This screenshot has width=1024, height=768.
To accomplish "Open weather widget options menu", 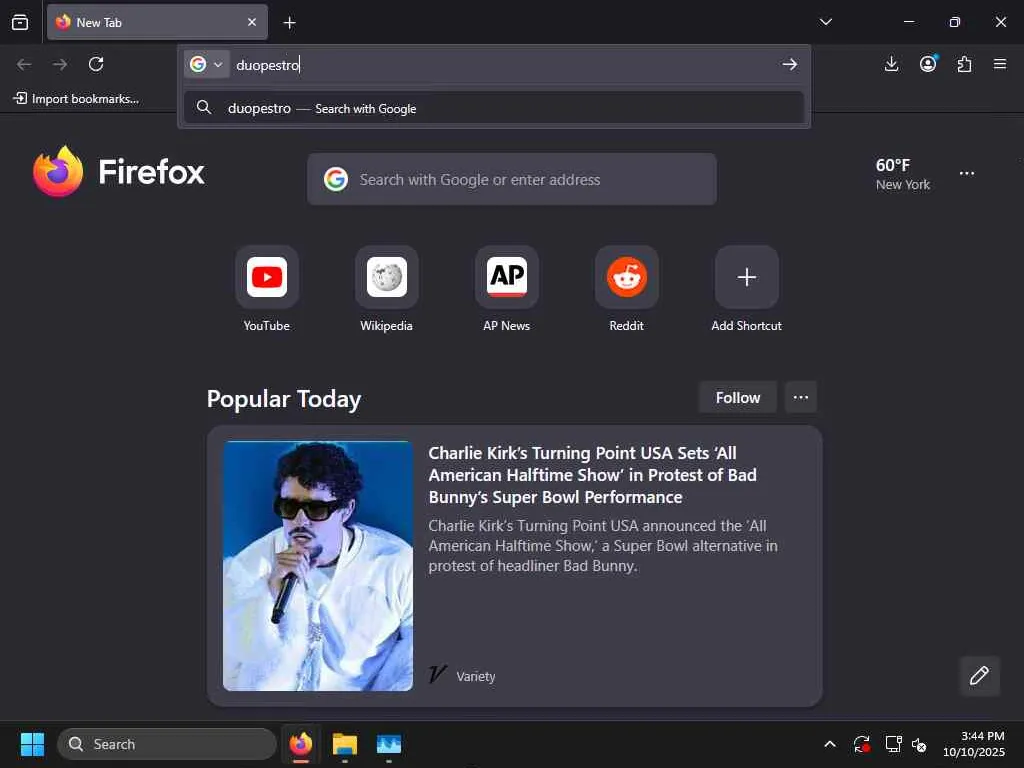I will tap(967, 174).
